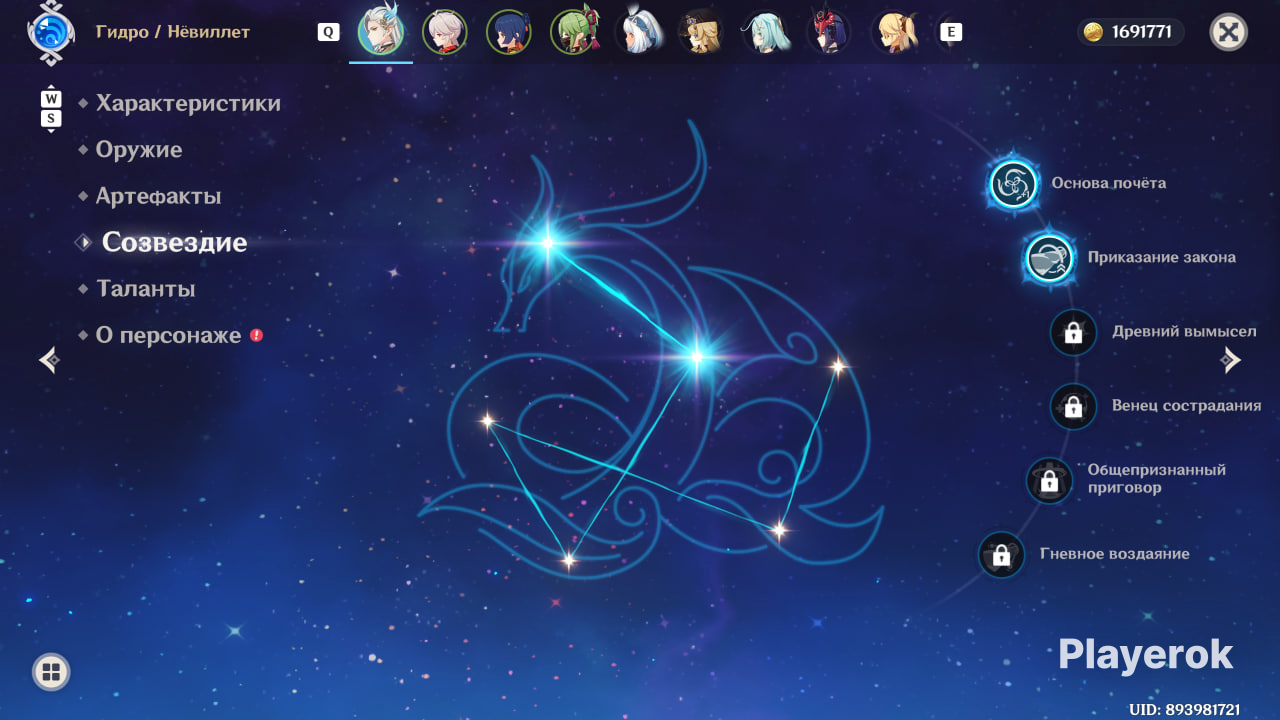Select the blonde ponytail character portrait
1280x720 pixels.
click(894, 33)
